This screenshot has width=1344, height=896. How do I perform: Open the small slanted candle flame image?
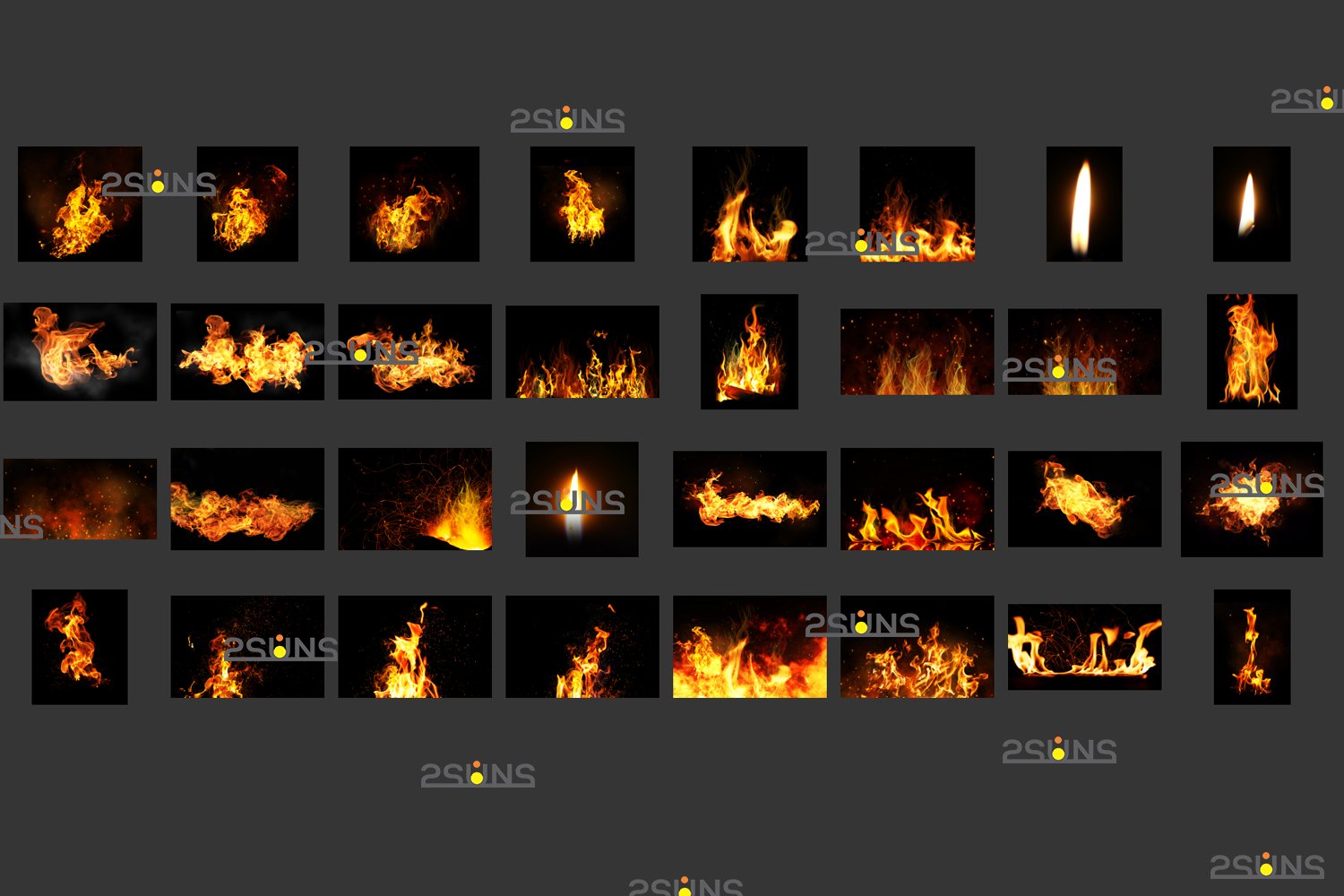click(x=1252, y=204)
